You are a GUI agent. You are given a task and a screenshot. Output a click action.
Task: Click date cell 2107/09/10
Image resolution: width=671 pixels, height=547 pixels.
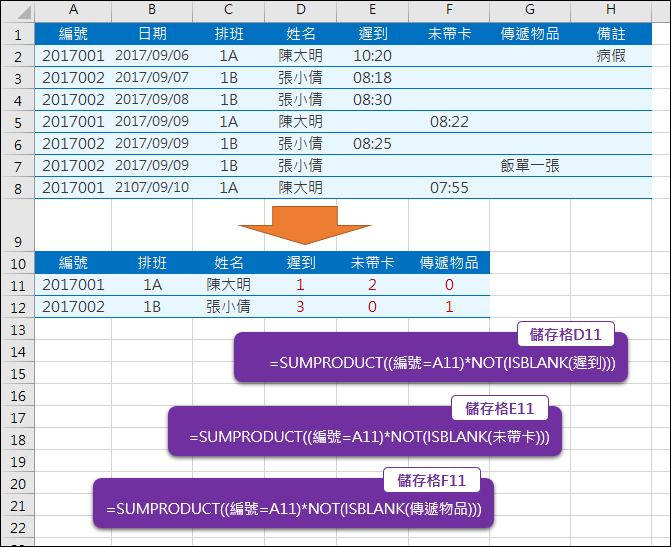(x=152, y=187)
